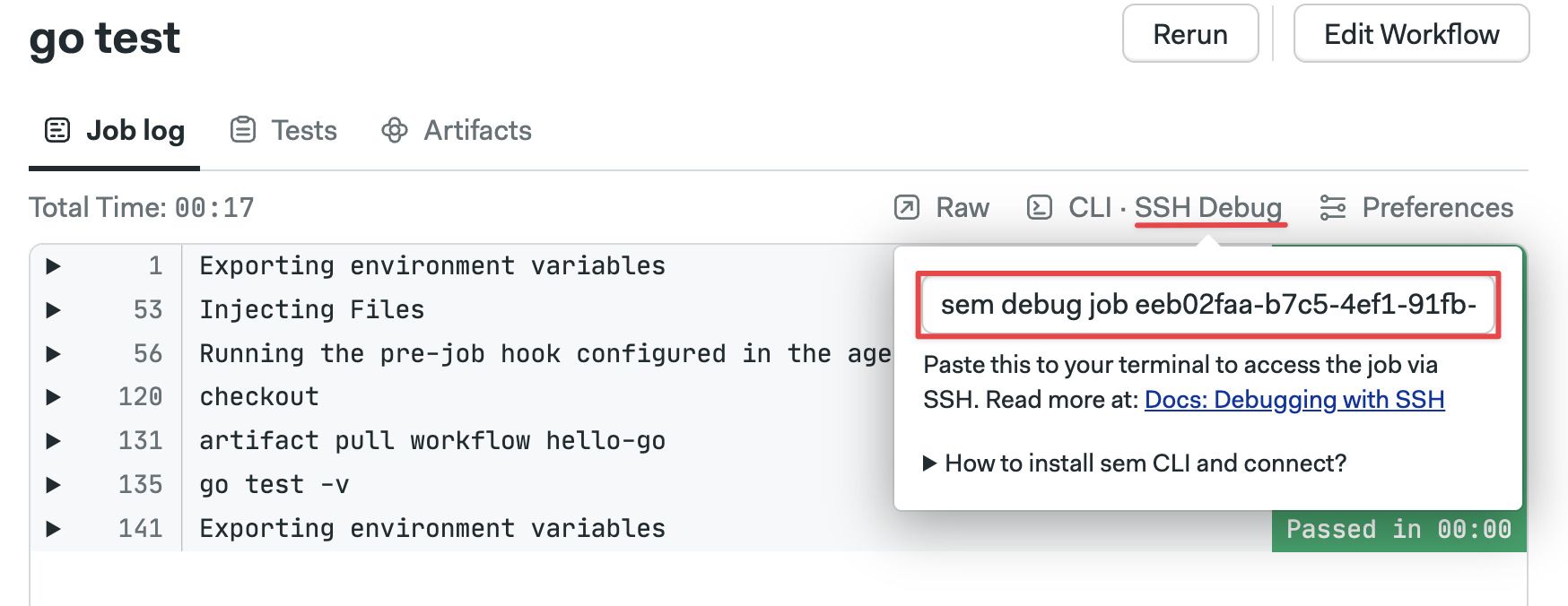1568x606 pixels.
Task: Expand How to install sem CLI section
Action: click(1135, 463)
